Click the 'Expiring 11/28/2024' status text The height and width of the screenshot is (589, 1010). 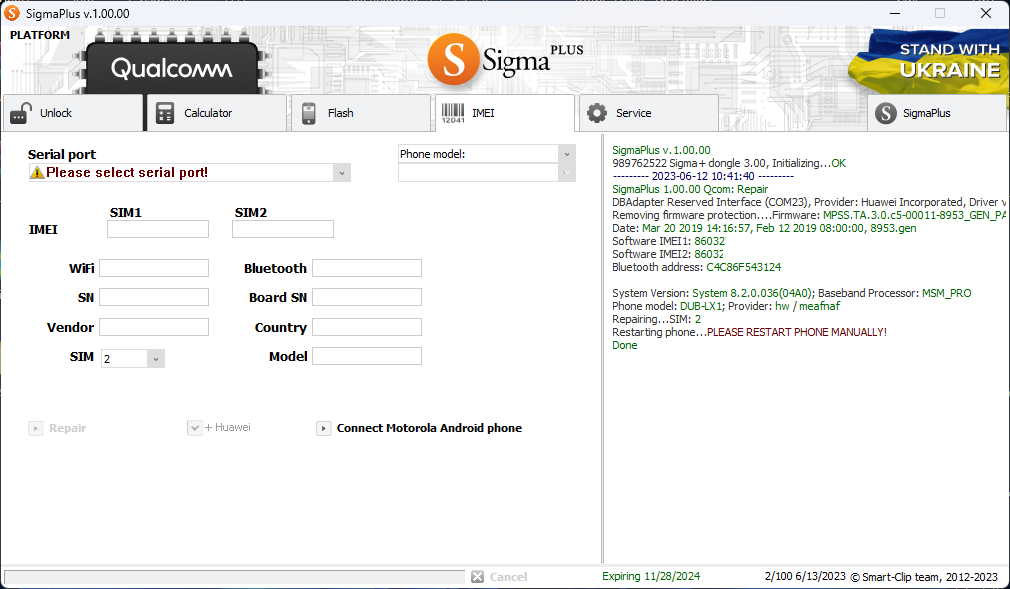(651, 576)
